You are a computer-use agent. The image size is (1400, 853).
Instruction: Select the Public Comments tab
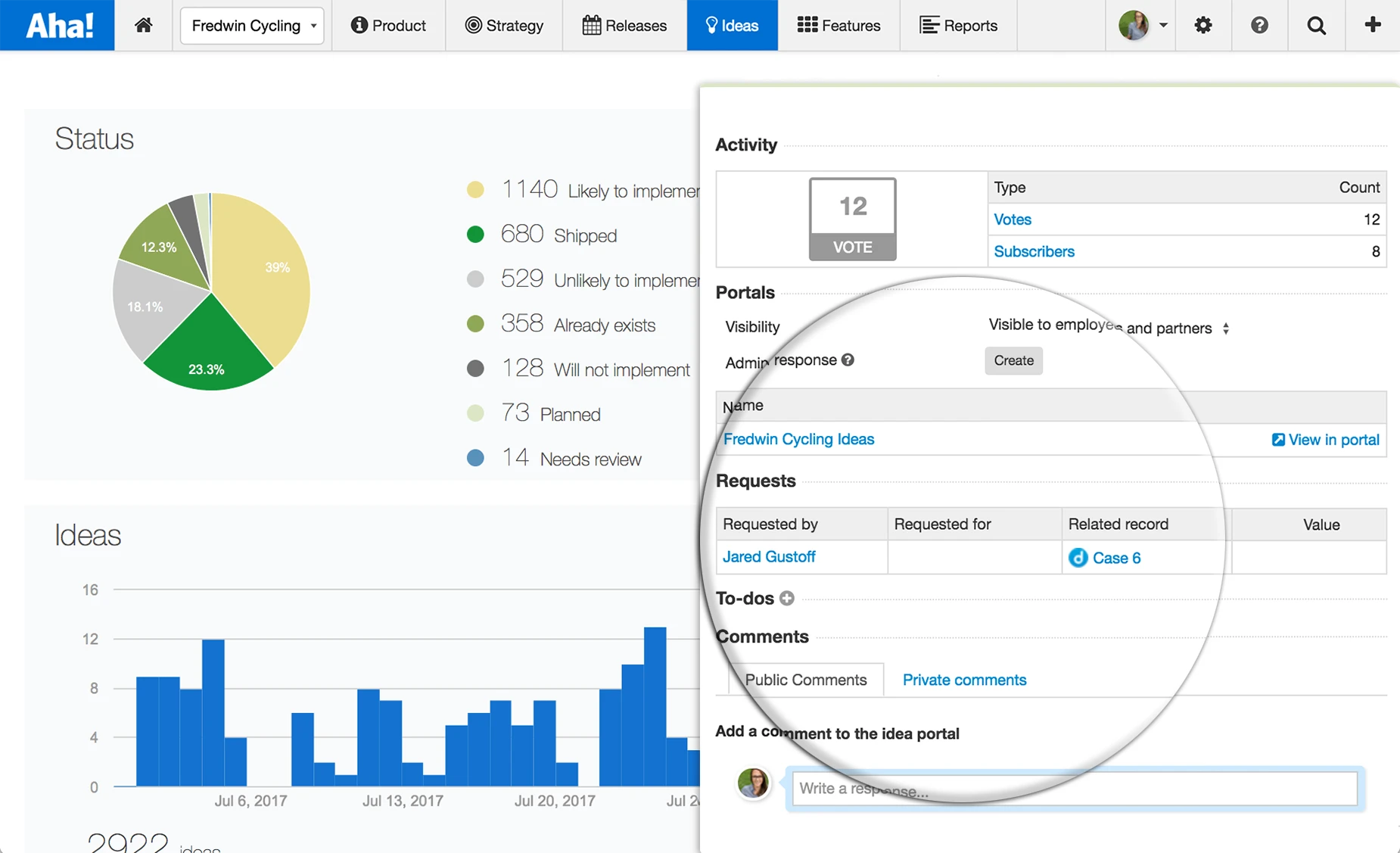pyautogui.click(x=806, y=680)
